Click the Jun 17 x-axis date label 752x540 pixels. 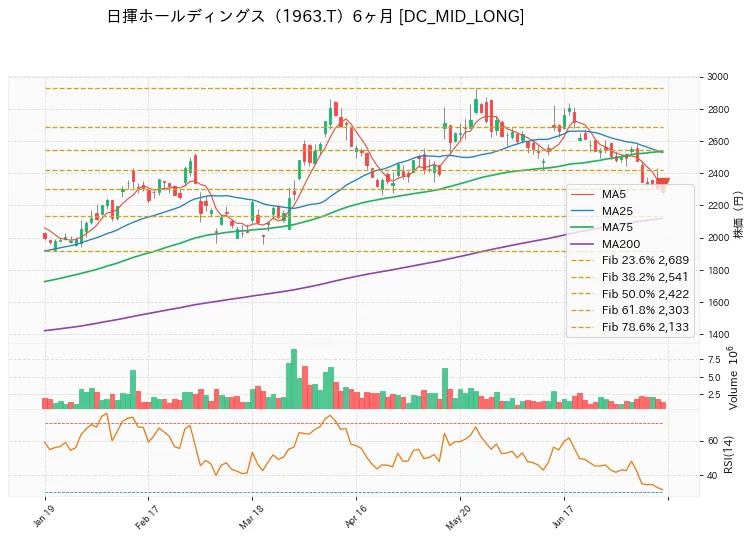[x=563, y=517]
